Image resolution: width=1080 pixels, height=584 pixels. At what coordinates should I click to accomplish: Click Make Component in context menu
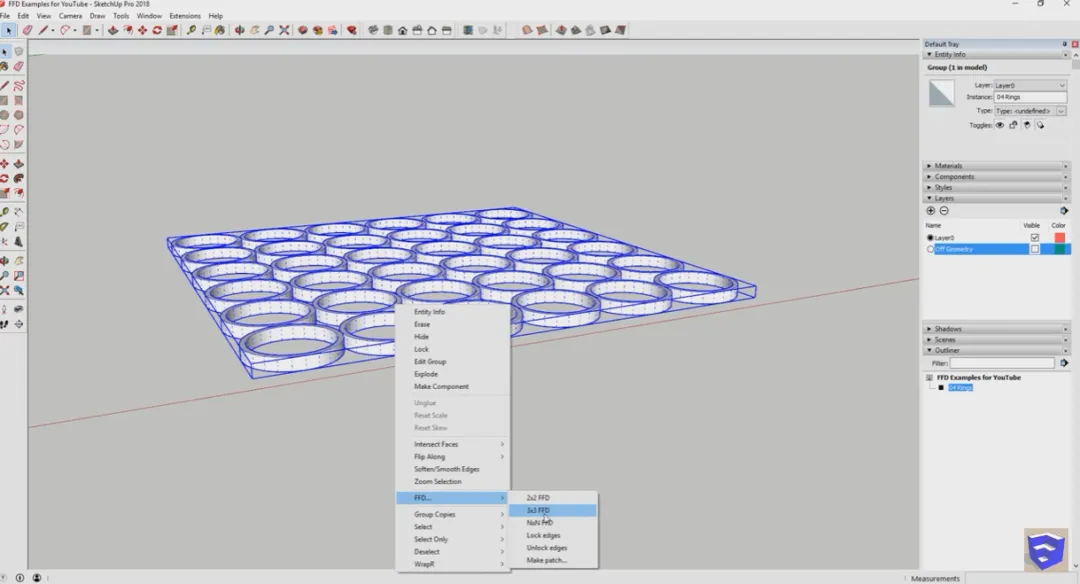453,386
